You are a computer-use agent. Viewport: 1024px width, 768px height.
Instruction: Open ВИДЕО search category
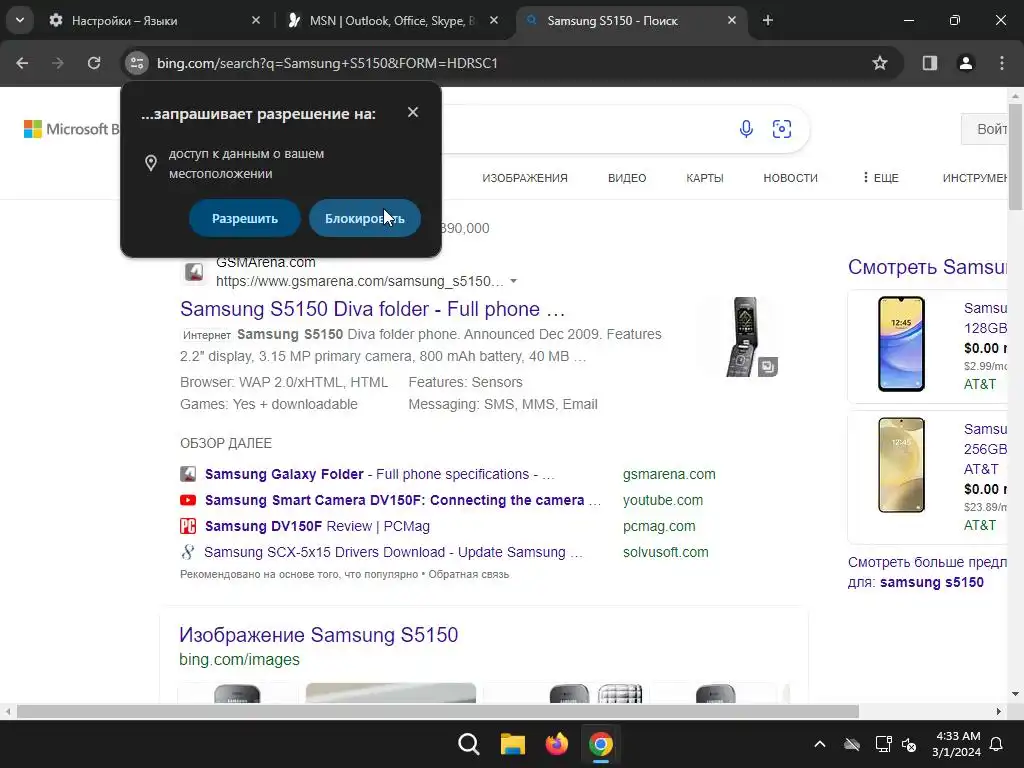point(627,178)
